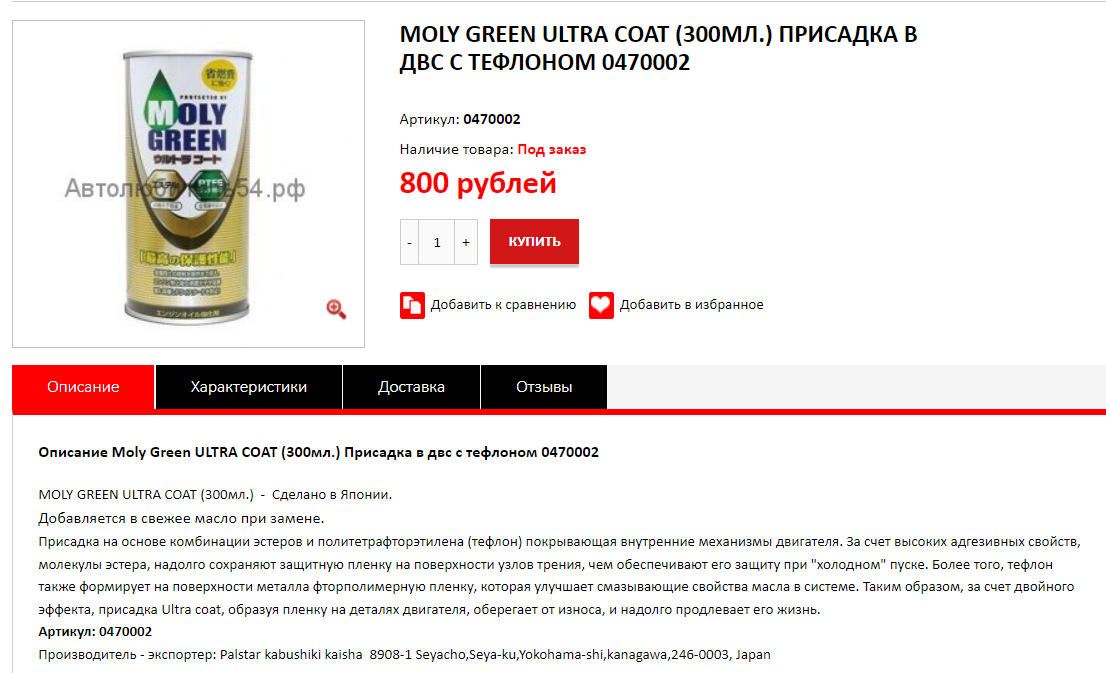This screenshot has width=1106, height=673.
Task: Click the 800 рублей price text
Action: pos(478,183)
